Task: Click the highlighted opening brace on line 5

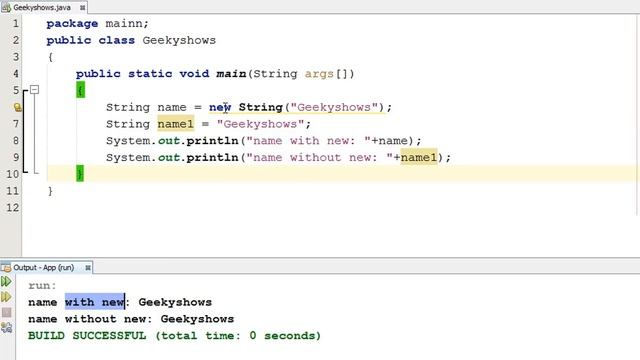Action: [80, 90]
